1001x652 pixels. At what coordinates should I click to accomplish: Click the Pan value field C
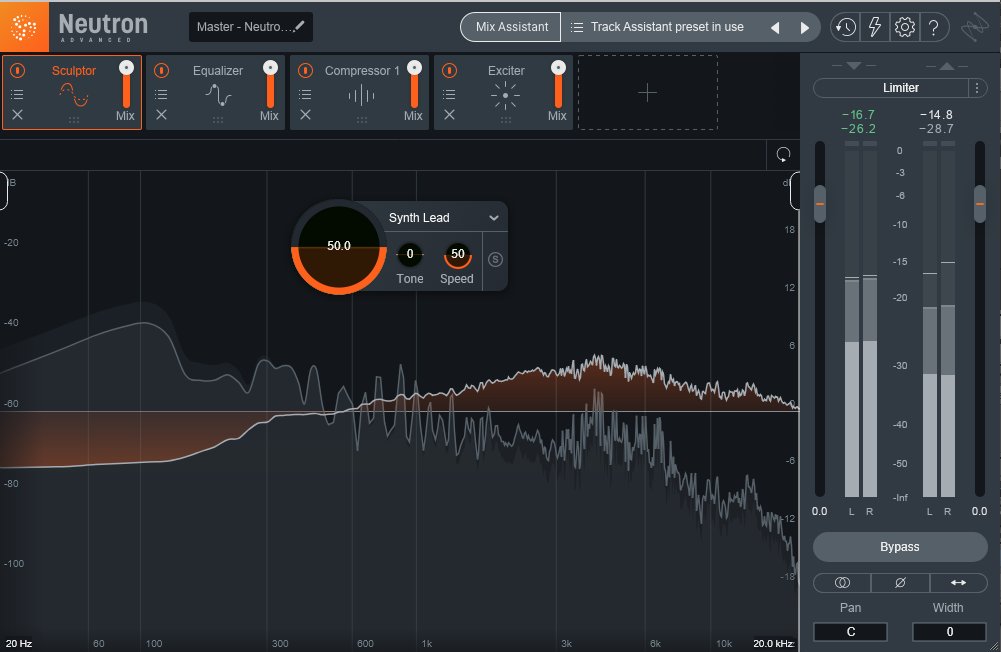pyautogui.click(x=850, y=632)
